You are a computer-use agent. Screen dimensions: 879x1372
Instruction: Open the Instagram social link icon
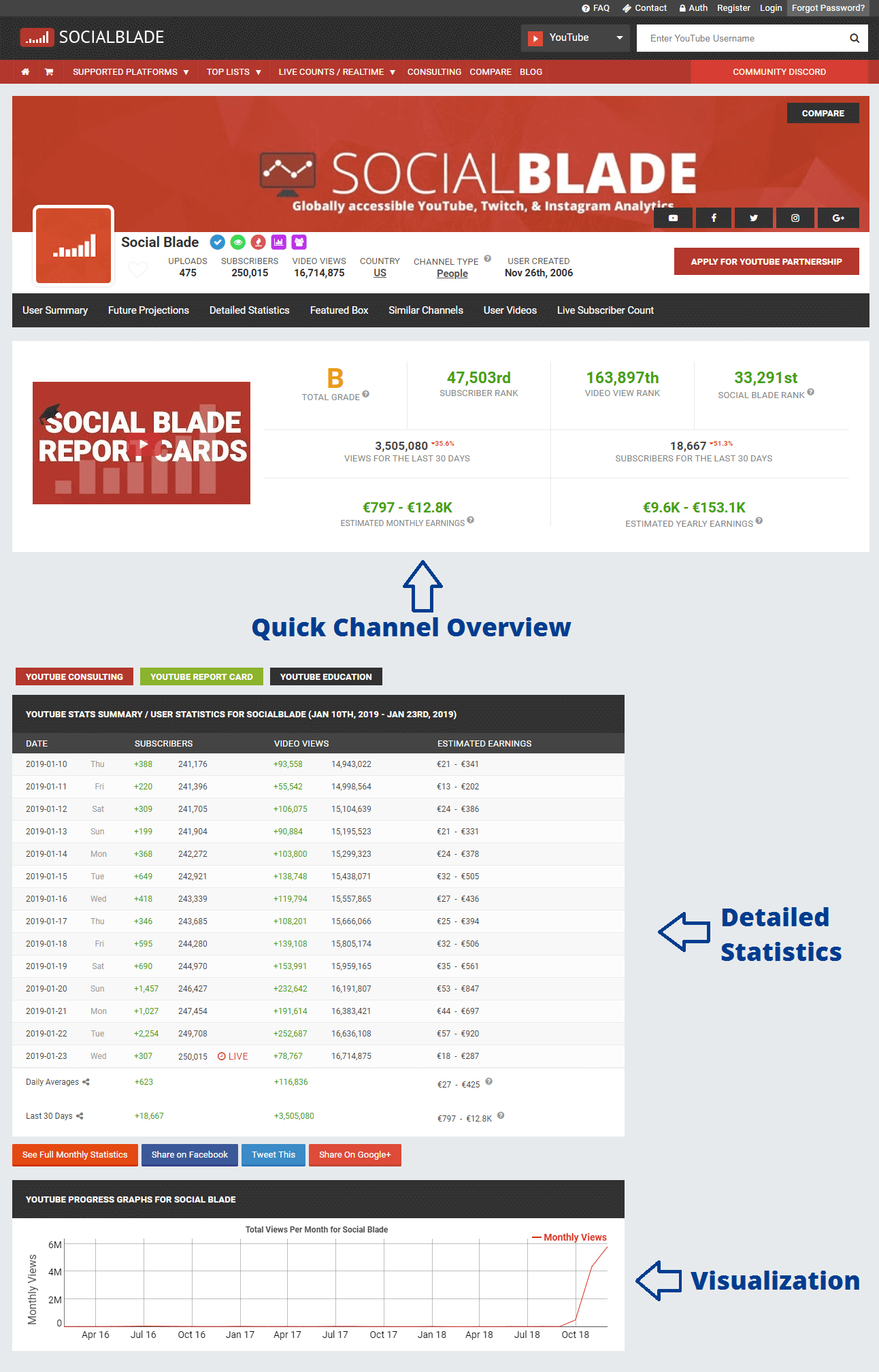tap(795, 218)
